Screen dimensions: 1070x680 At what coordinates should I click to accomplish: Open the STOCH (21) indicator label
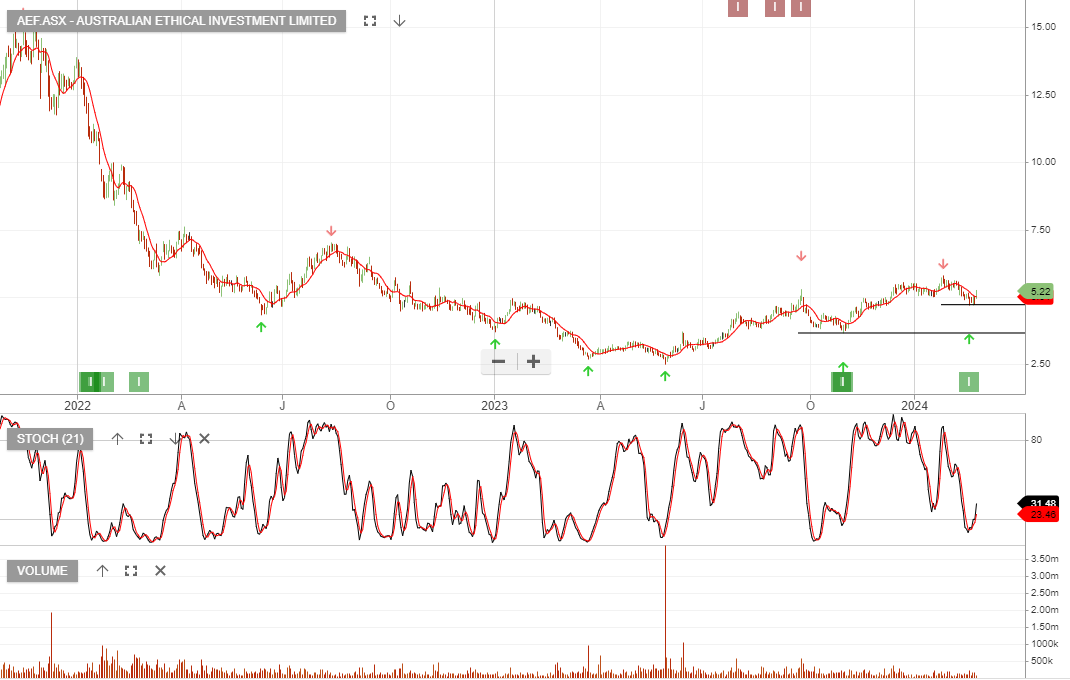[x=48, y=439]
